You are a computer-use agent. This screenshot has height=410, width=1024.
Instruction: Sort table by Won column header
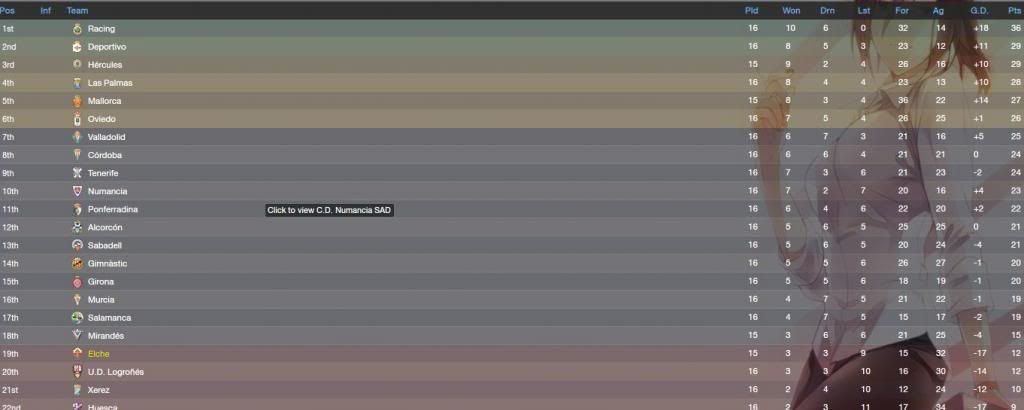tap(791, 10)
